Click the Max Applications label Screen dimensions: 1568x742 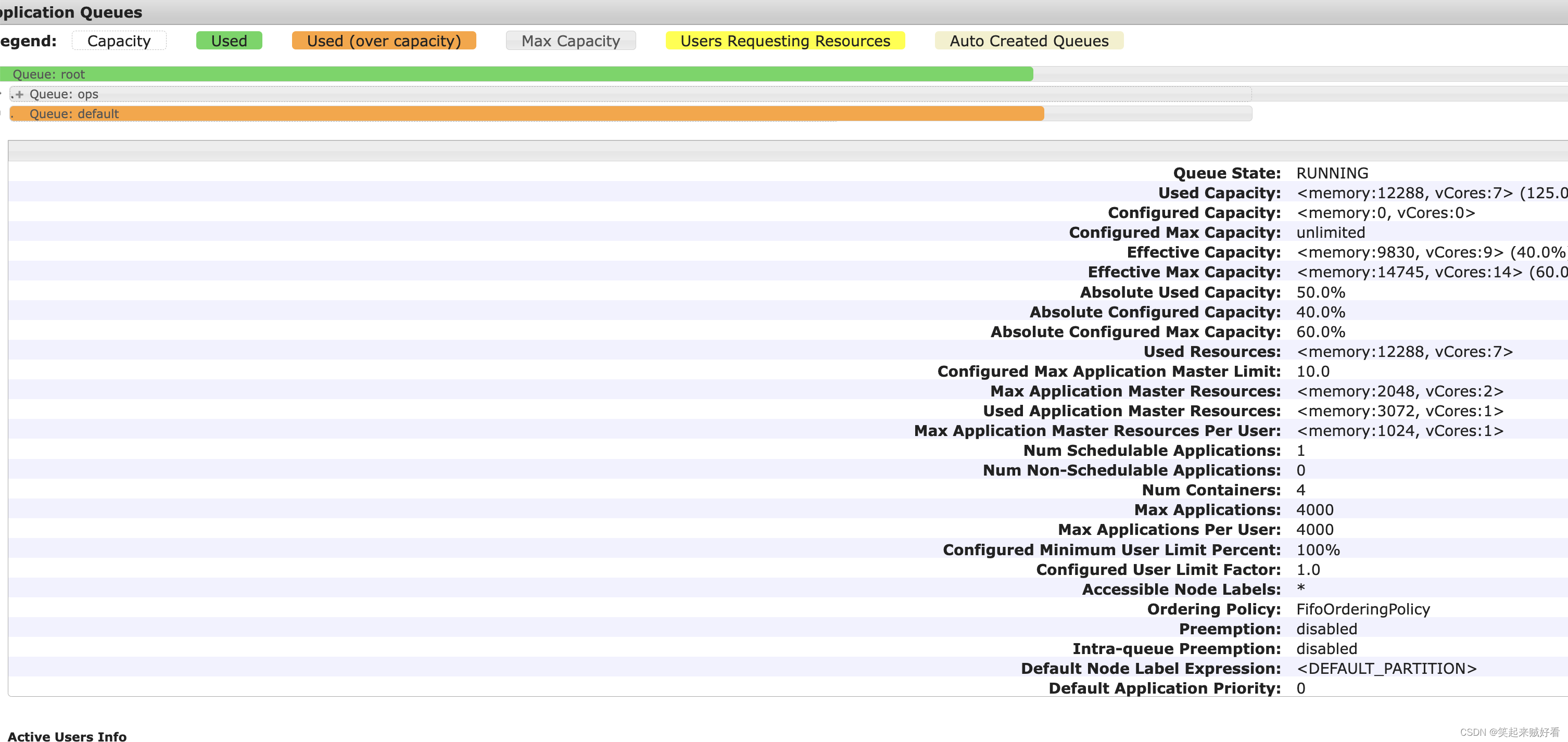coord(1207,509)
